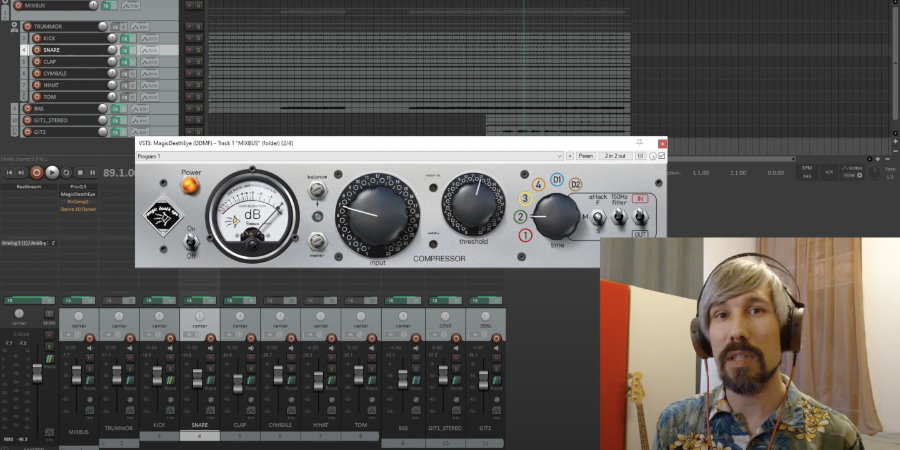Click the SNARE mixer channel fader

click(x=197, y=379)
